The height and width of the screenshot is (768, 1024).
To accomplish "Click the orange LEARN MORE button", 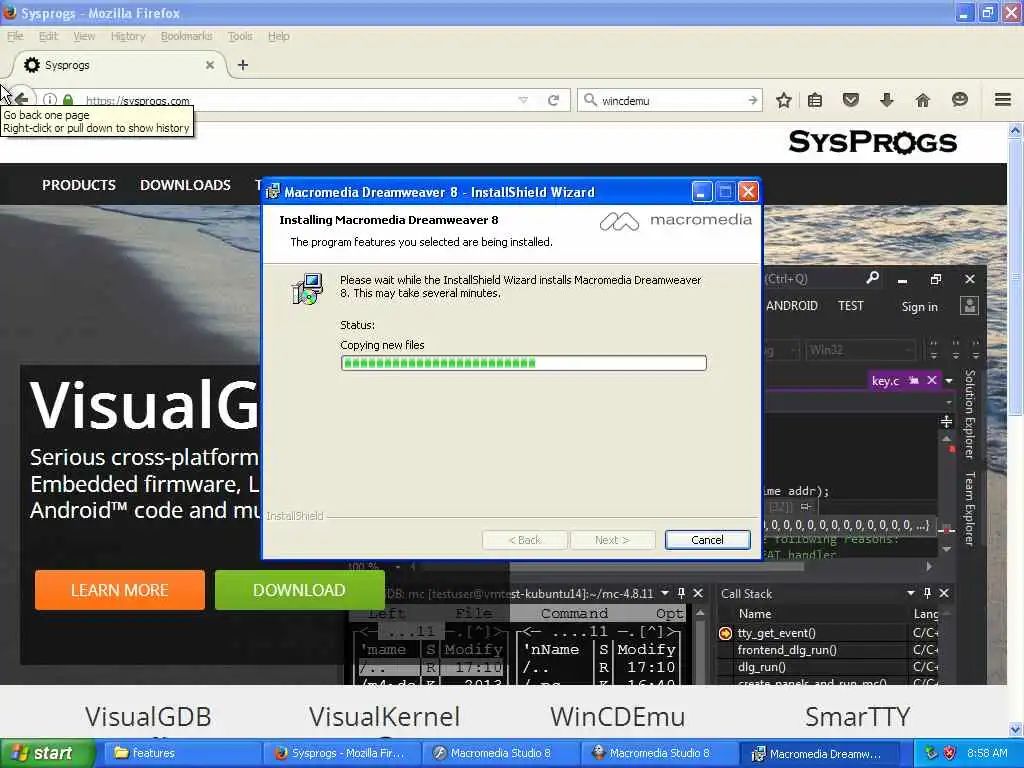I will pyautogui.click(x=120, y=590).
